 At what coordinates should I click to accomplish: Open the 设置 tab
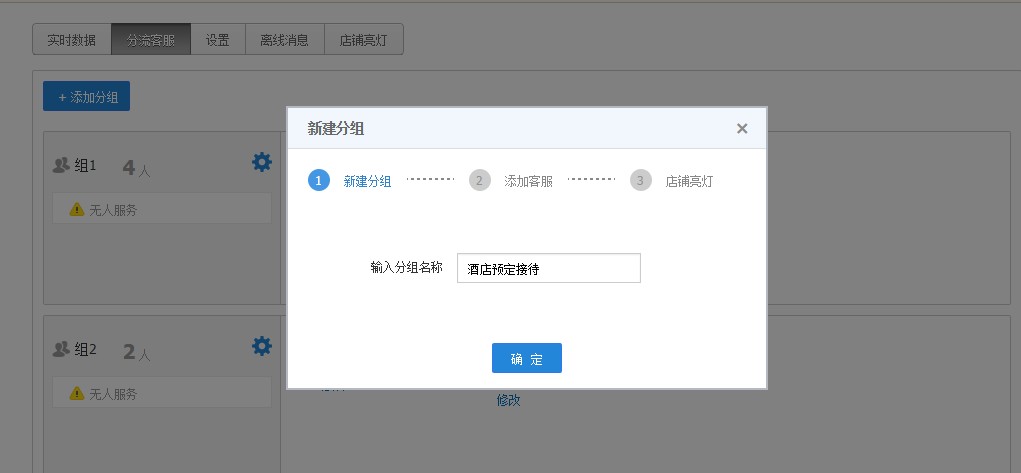click(x=218, y=40)
